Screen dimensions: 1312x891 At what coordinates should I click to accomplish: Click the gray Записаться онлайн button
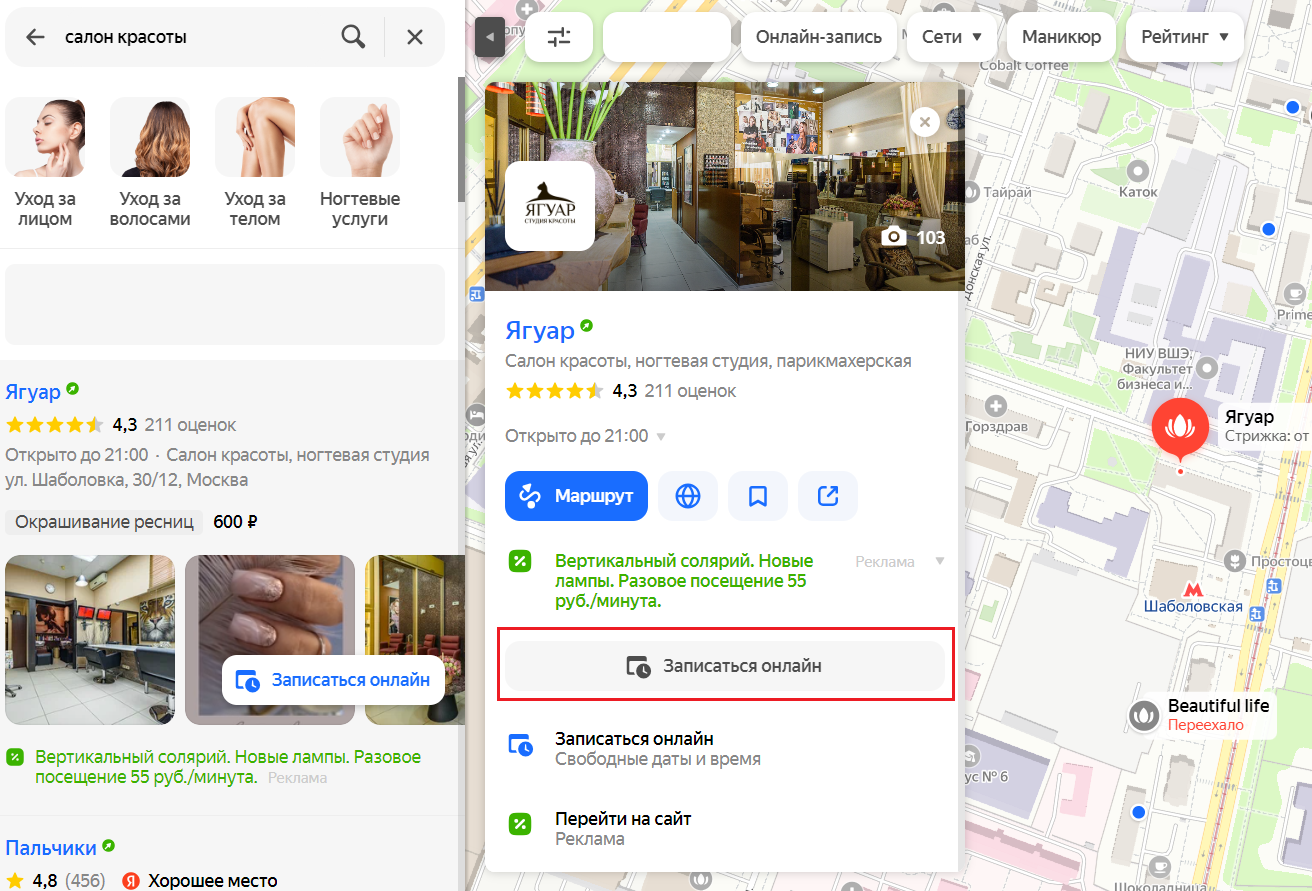click(725, 666)
